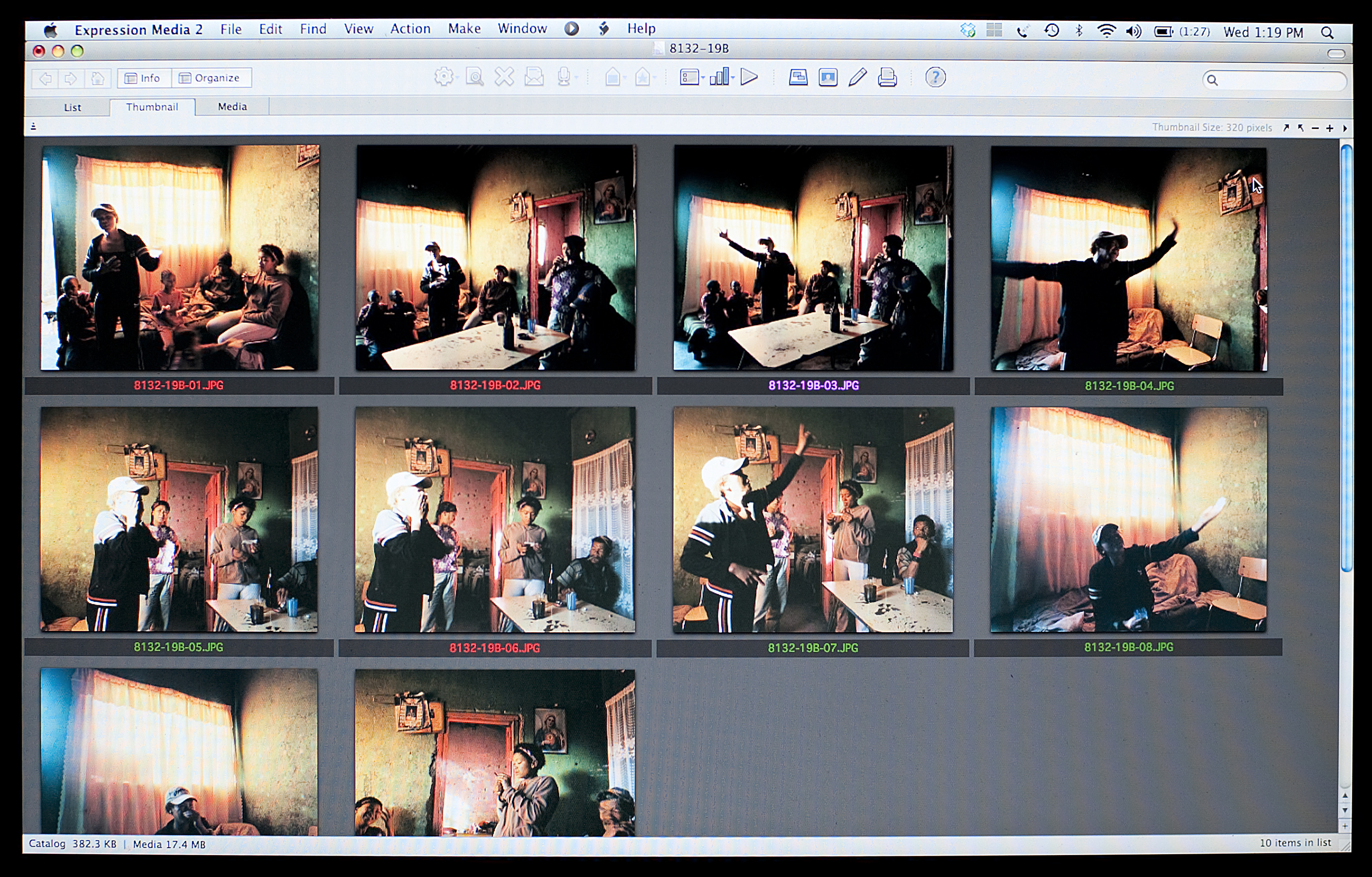
Task: Click the up-right arrow near Thumbnail Size
Action: (1286, 128)
